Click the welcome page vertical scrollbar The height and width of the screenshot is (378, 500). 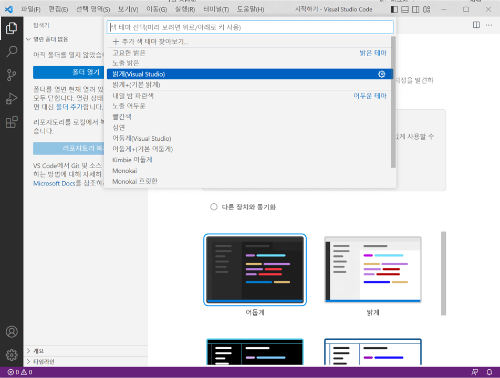click(x=443, y=273)
